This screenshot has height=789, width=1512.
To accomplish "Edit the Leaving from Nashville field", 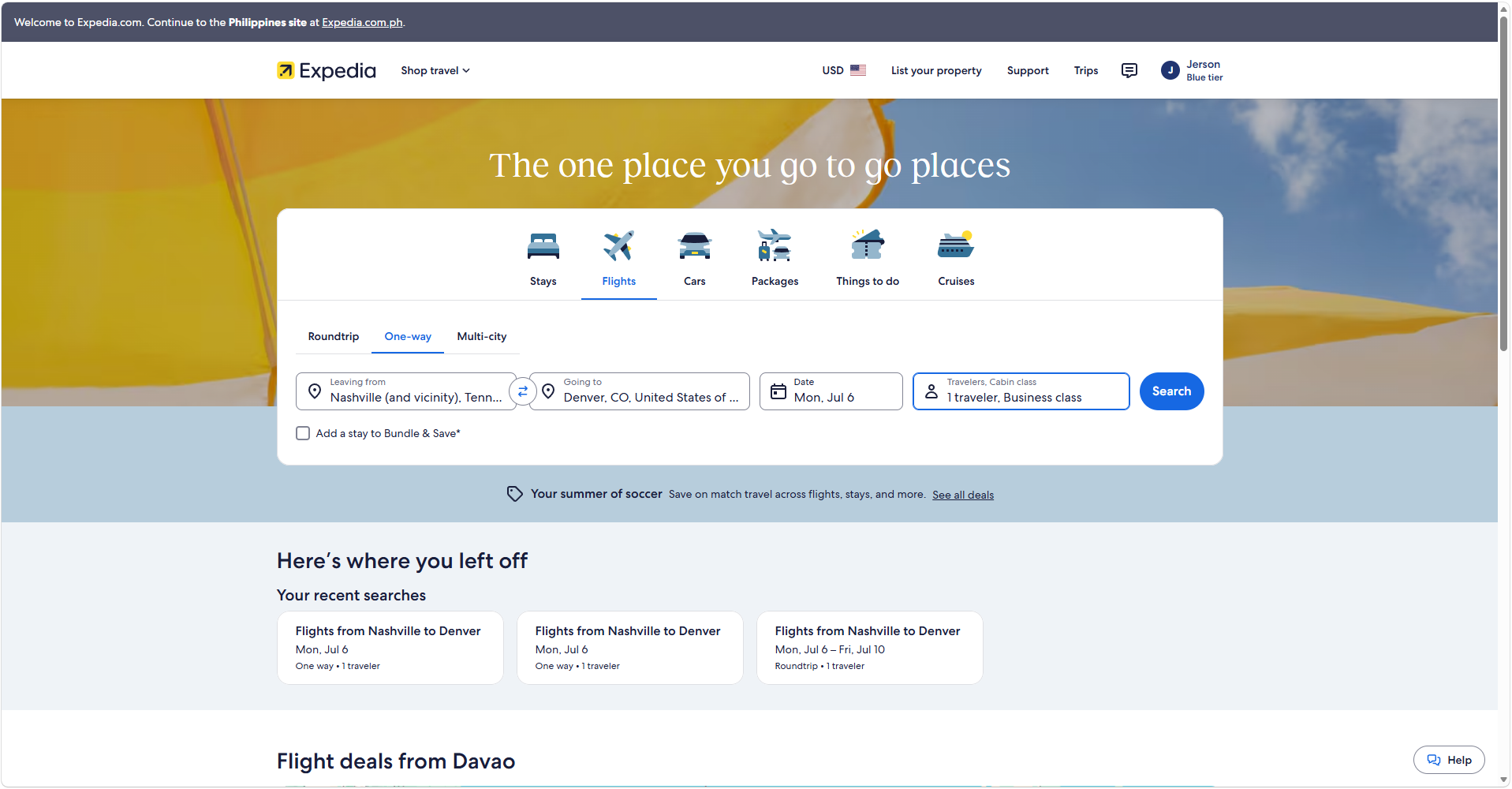I will (x=406, y=391).
